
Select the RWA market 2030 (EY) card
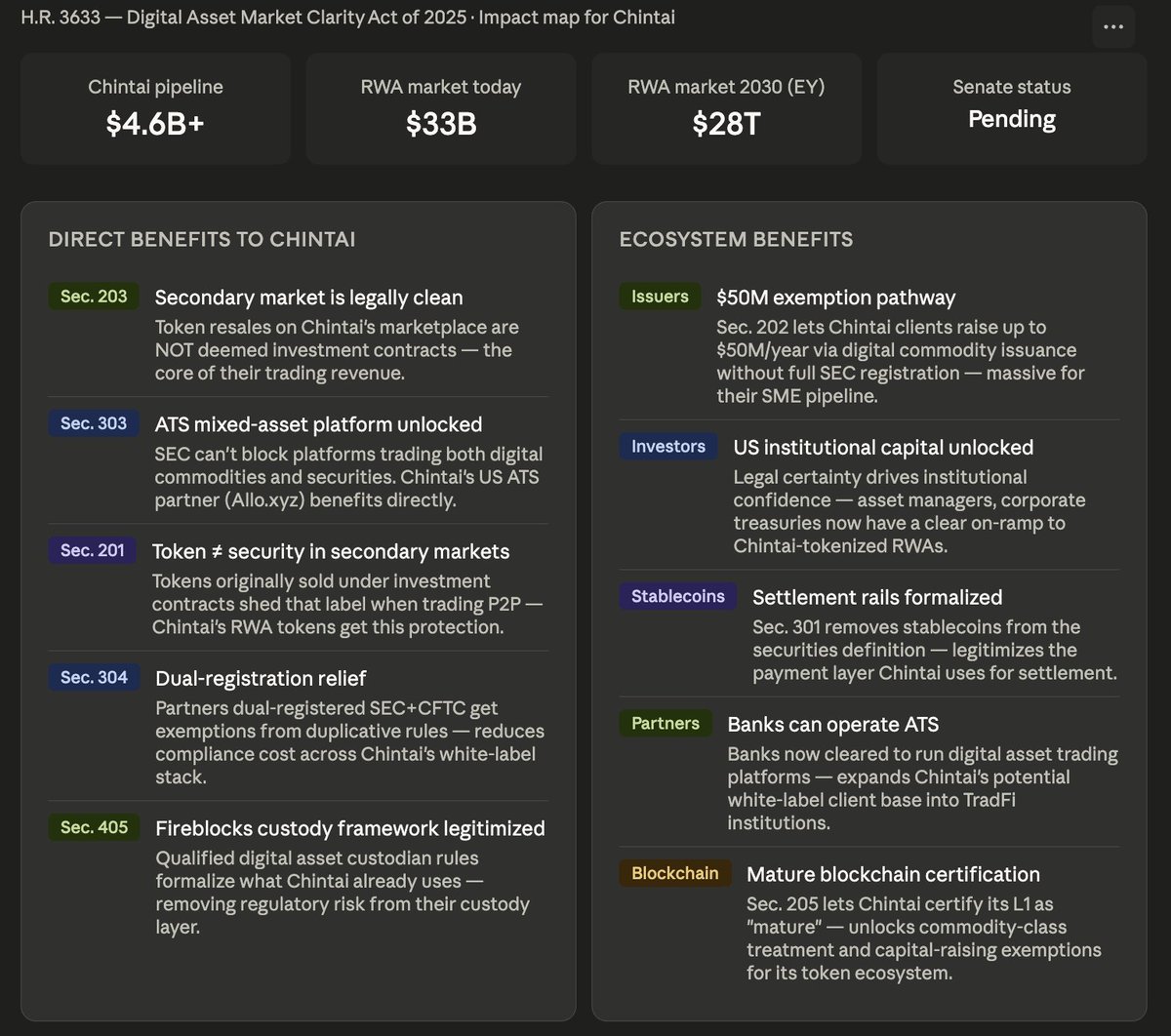[x=727, y=108]
